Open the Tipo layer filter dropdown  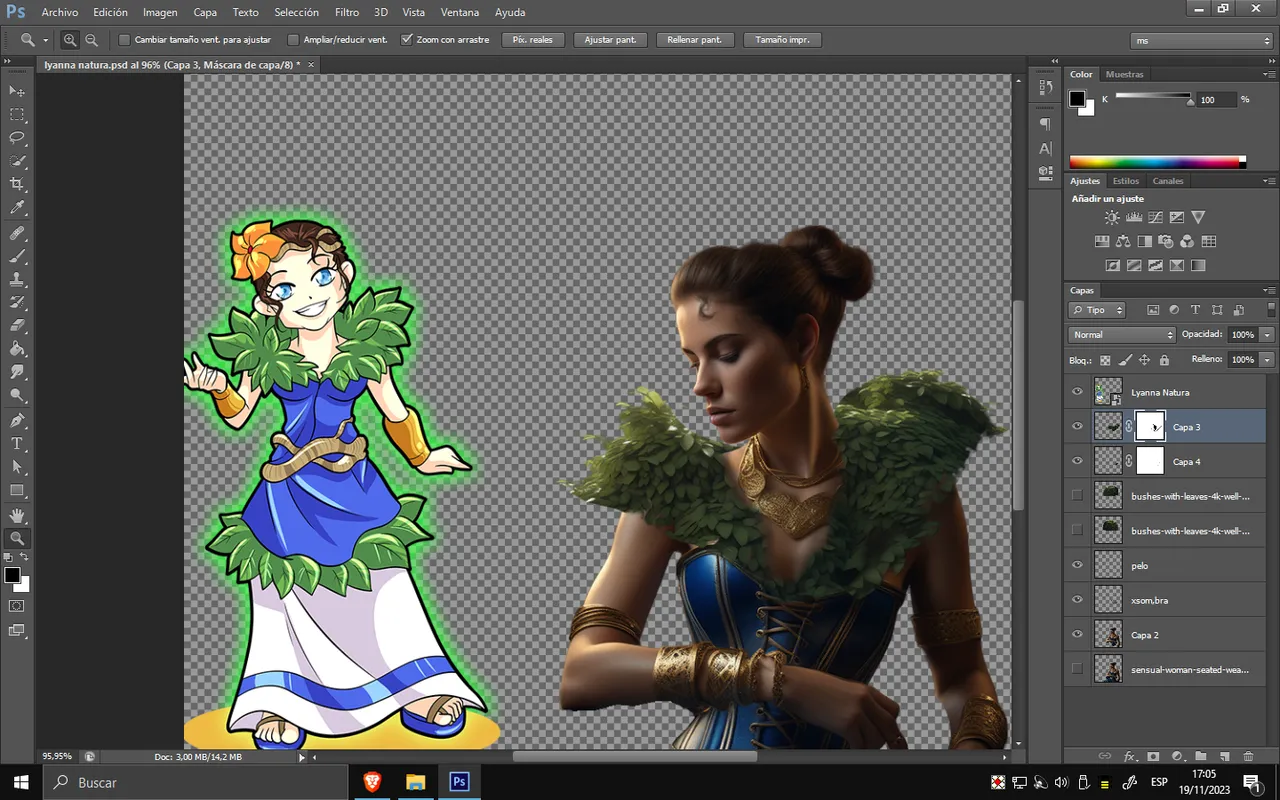pyautogui.click(x=1097, y=310)
